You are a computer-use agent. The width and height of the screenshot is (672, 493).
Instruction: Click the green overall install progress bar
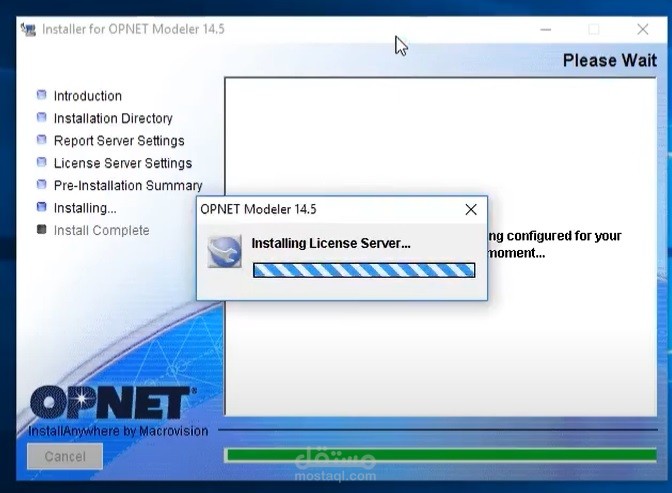pyautogui.click(x=440, y=455)
